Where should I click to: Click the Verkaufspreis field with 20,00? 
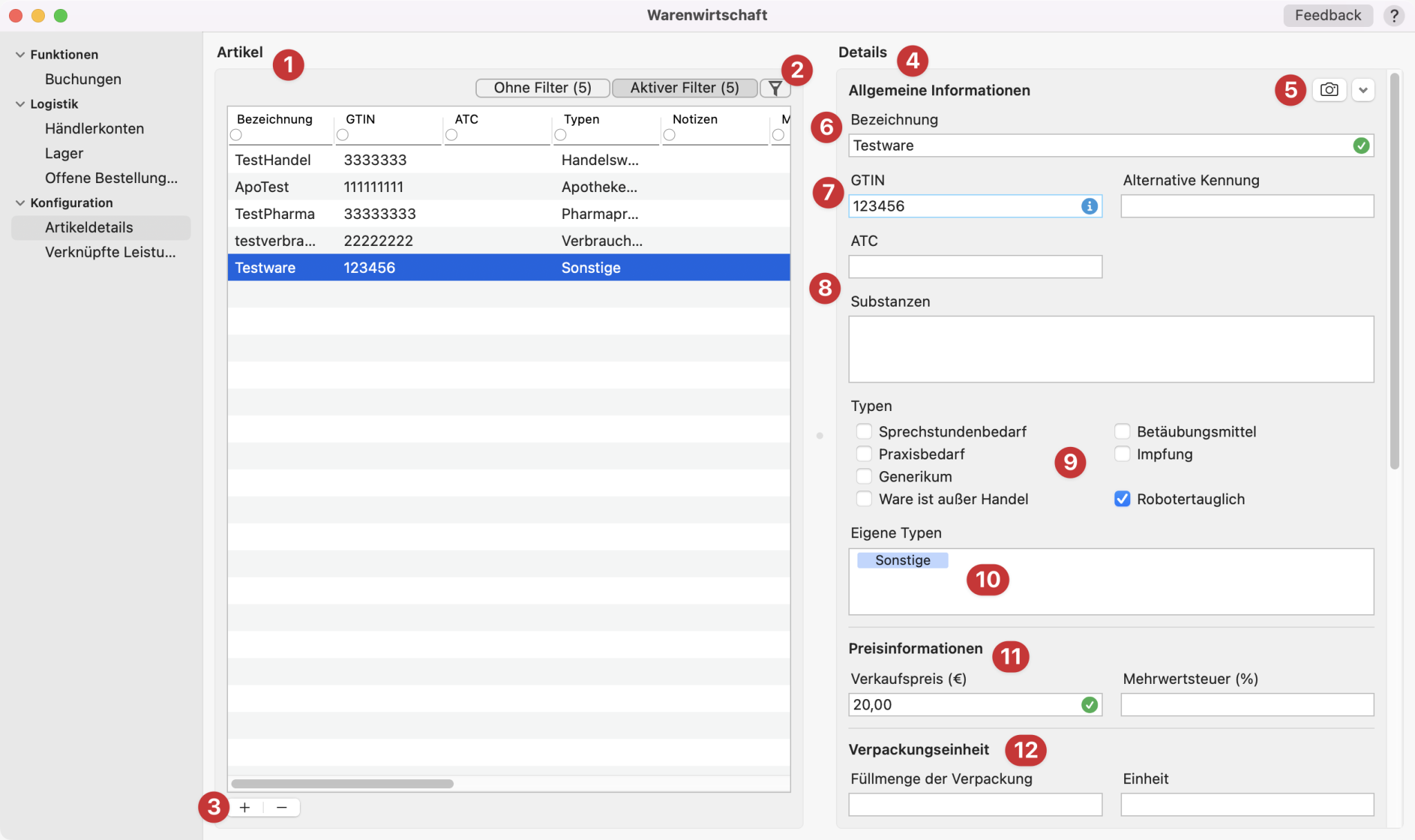975,705
